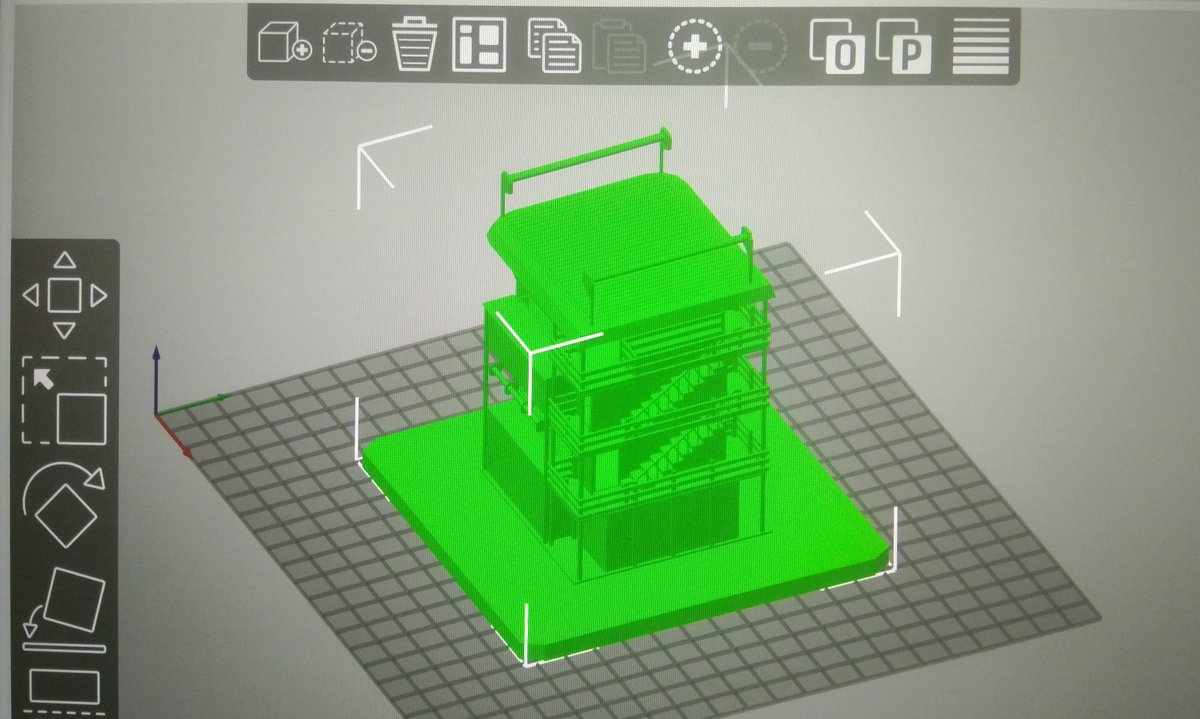This screenshot has height=719, width=1200.
Task: Duplicate the model with the copy icon
Action: coord(552,44)
